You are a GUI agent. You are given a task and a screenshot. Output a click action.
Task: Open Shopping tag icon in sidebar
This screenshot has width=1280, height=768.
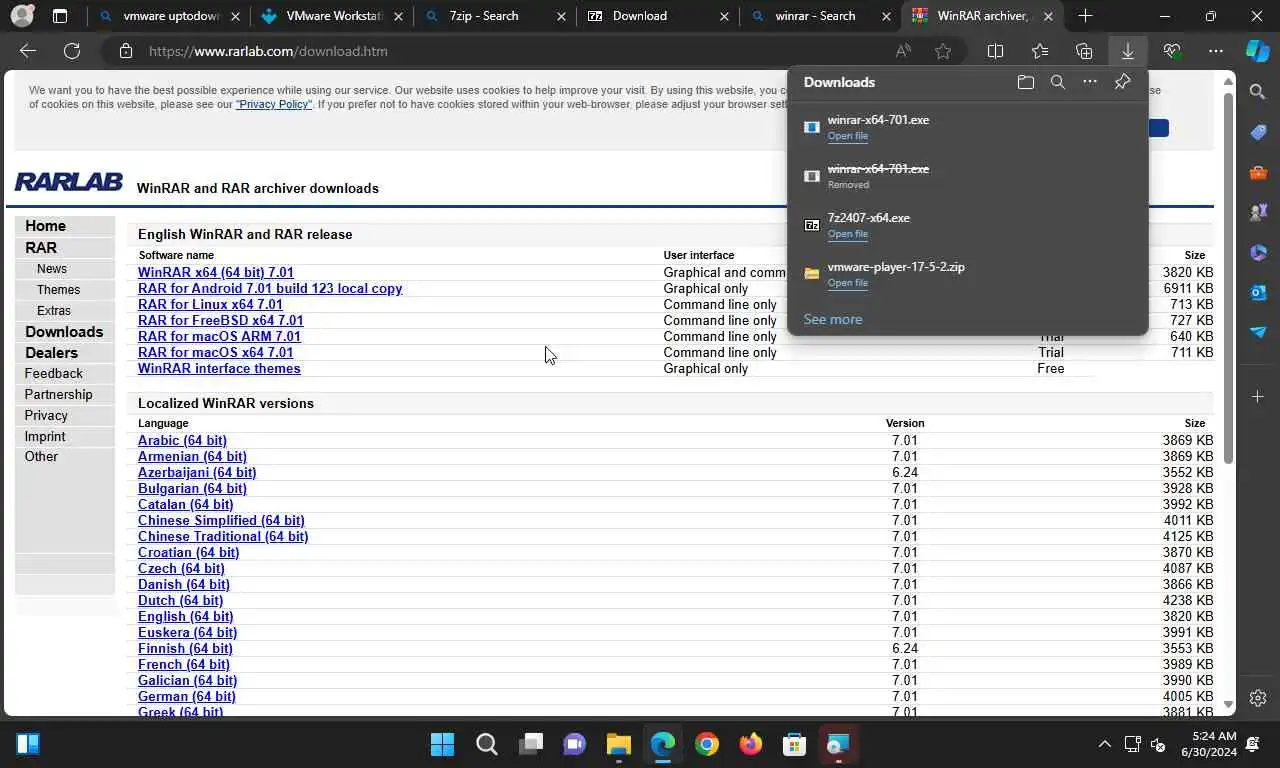tap(1258, 132)
